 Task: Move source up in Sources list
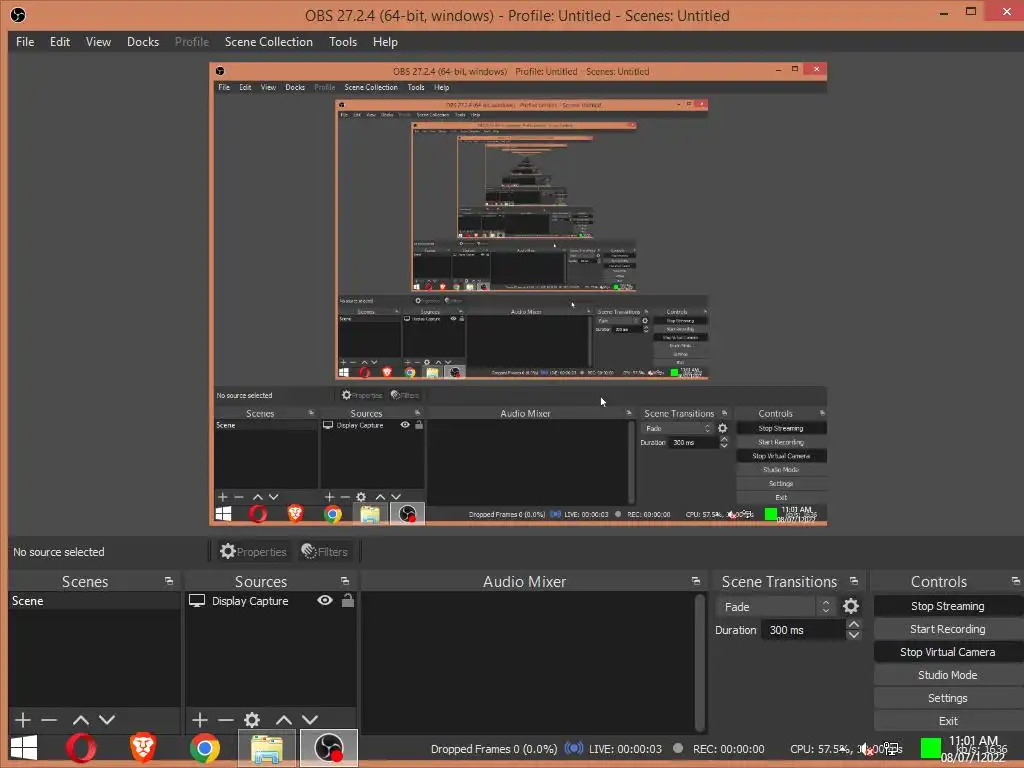(283, 720)
